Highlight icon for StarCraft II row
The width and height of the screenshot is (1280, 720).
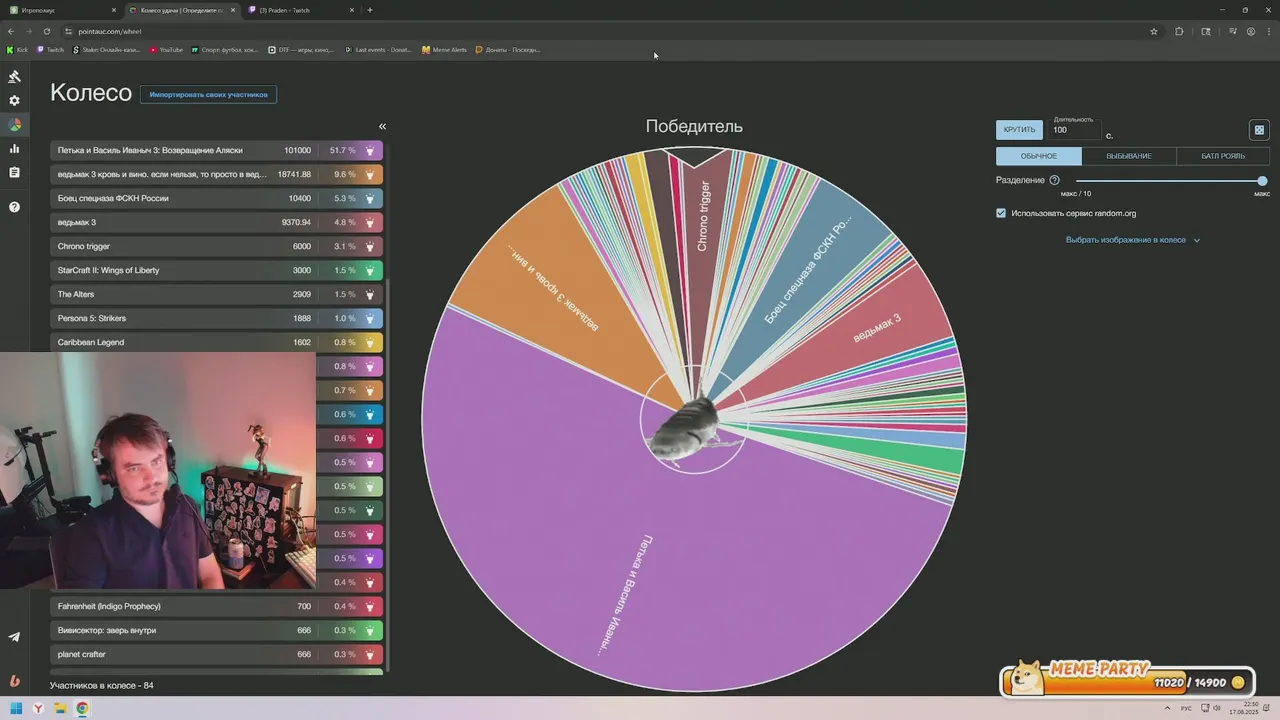370,270
